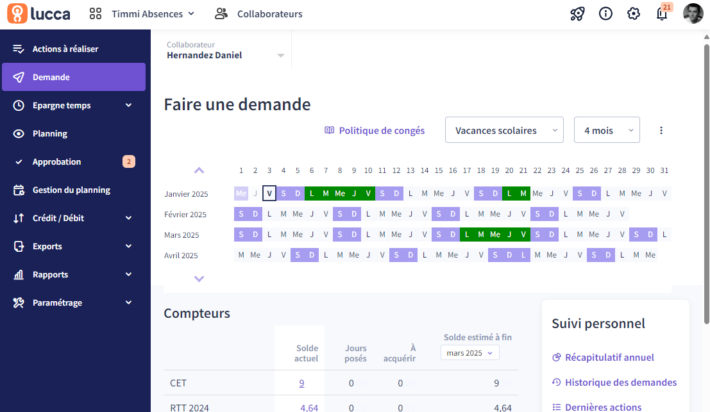Click the Politique de congés book icon
The image size is (710, 412).
[329, 130]
